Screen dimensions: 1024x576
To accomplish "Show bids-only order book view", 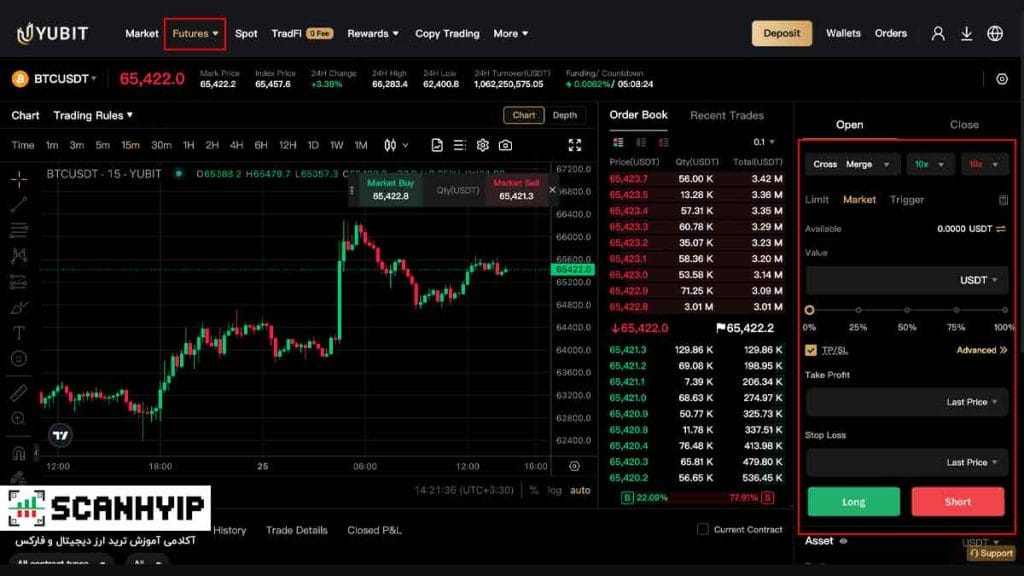I will point(641,142).
